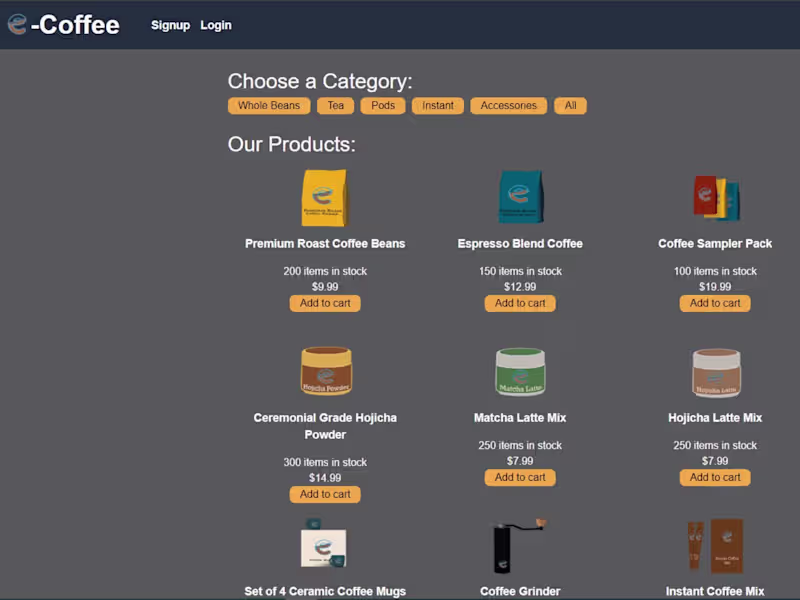Click the 300 items in stock text
800x600 pixels.
[x=325, y=462]
